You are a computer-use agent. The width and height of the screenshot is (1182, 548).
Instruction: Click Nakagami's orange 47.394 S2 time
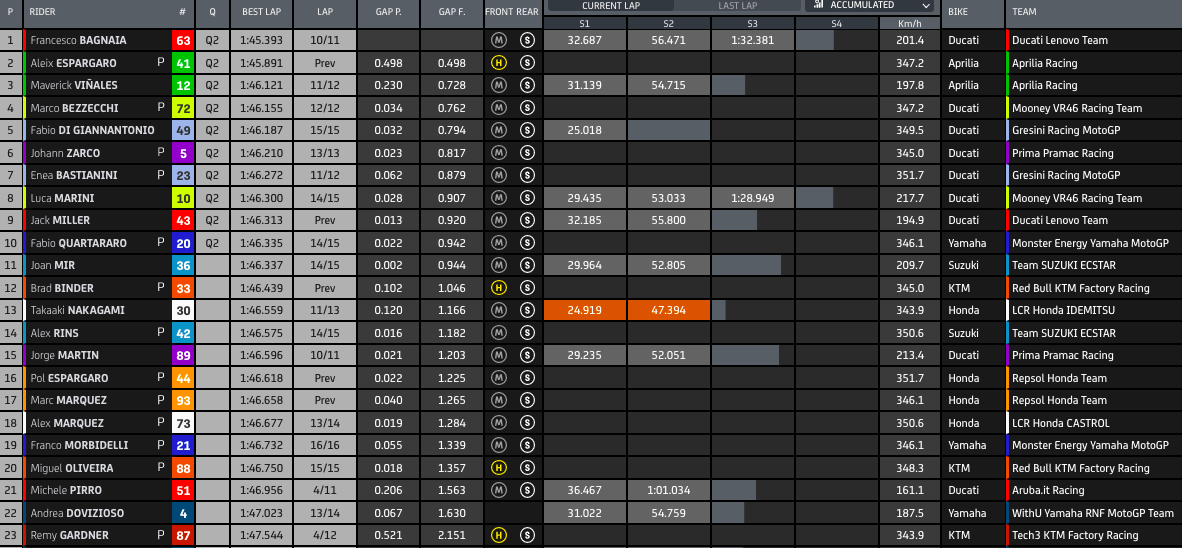pyautogui.click(x=669, y=310)
